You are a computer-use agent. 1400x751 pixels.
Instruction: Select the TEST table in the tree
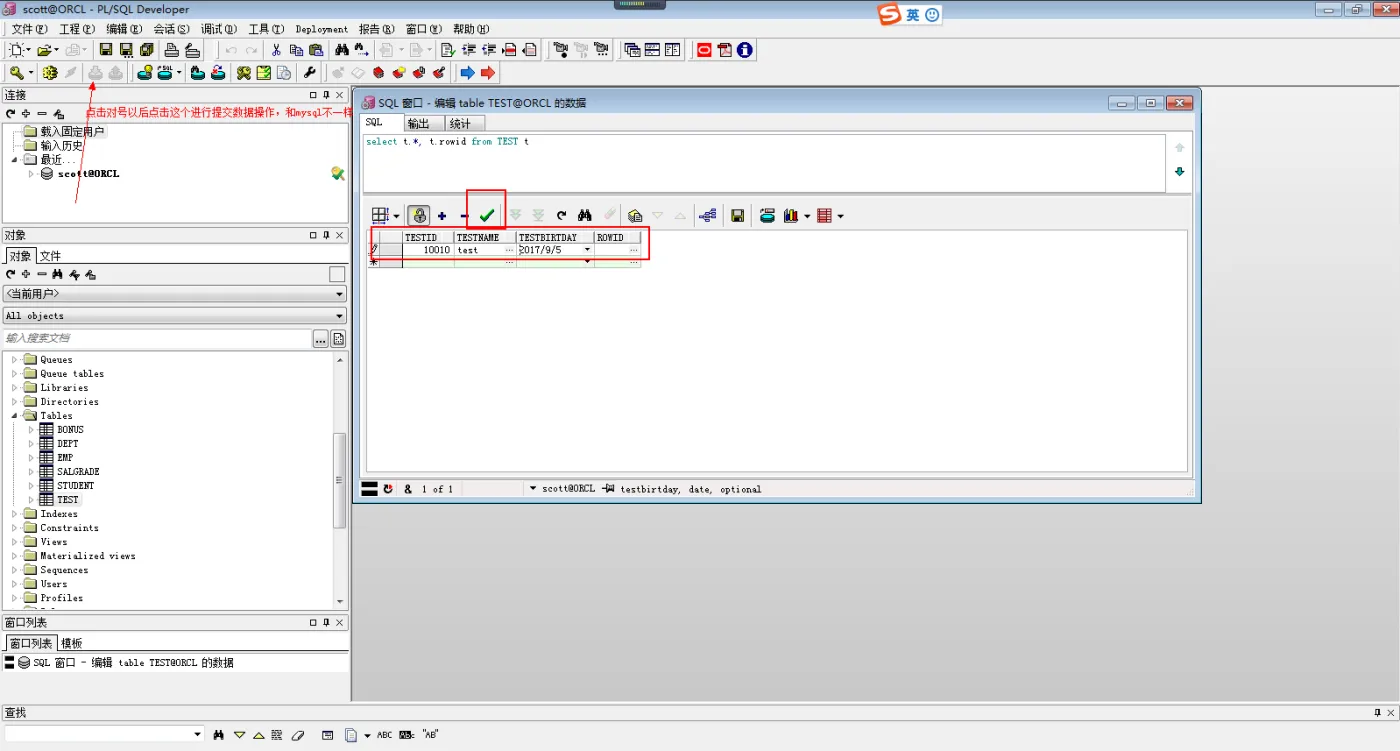67,500
